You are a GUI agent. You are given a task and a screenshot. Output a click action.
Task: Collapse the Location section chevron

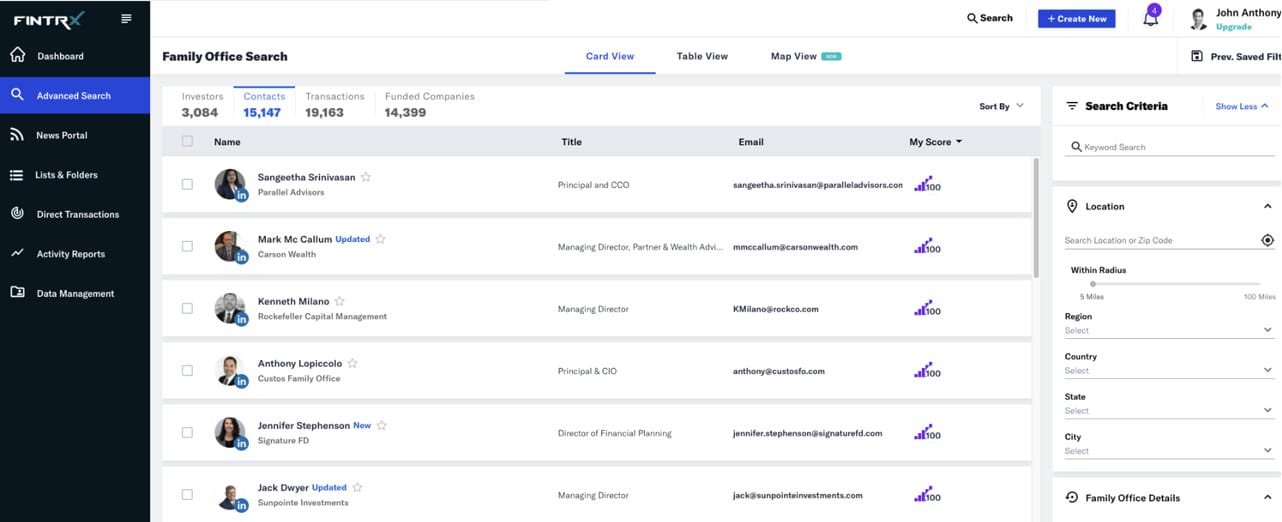[x=1268, y=206]
